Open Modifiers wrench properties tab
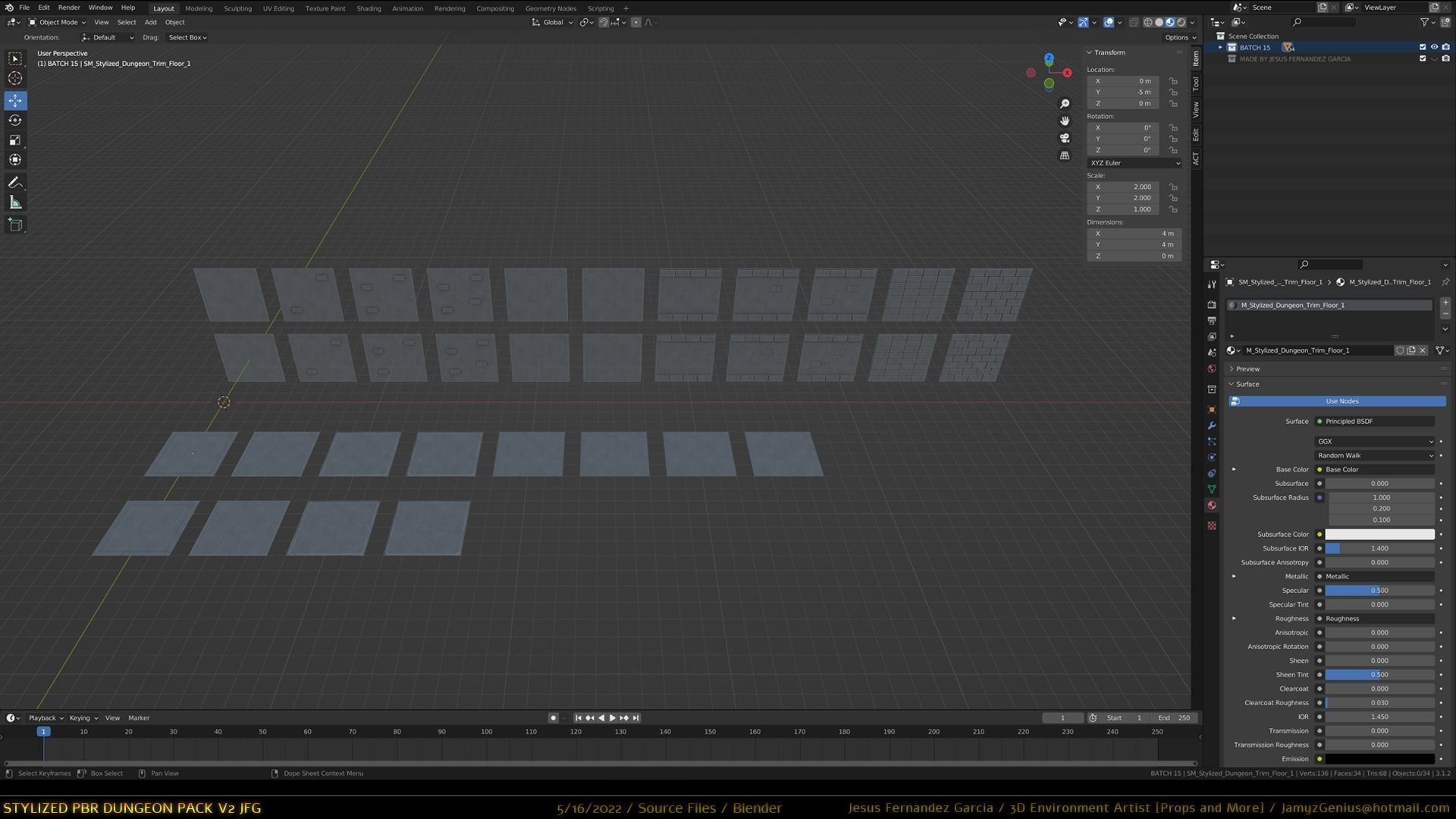 tap(1212, 425)
